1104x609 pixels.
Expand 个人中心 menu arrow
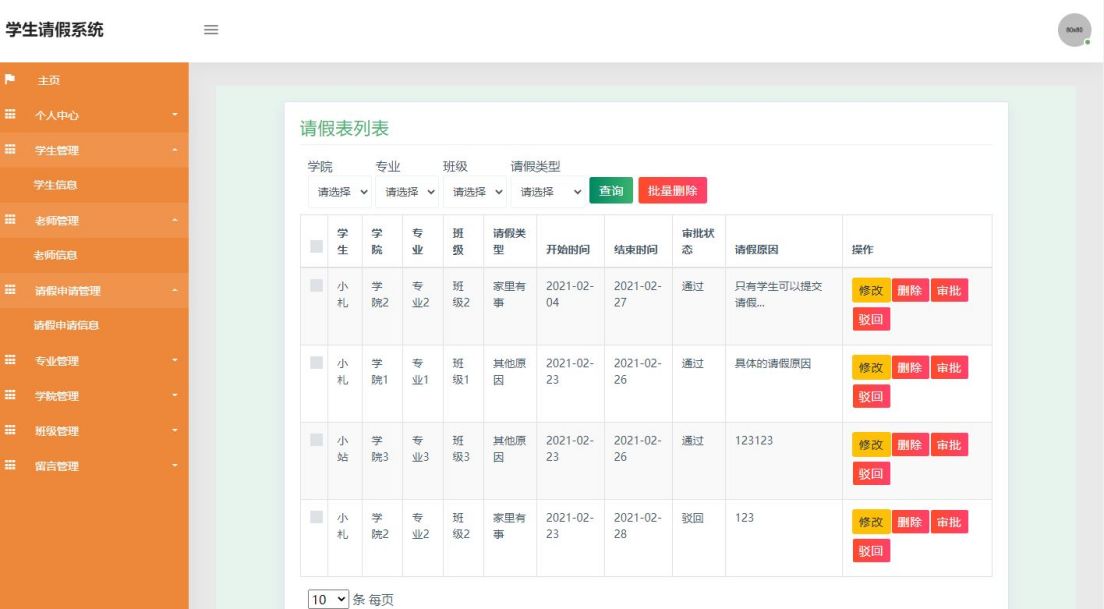point(175,114)
